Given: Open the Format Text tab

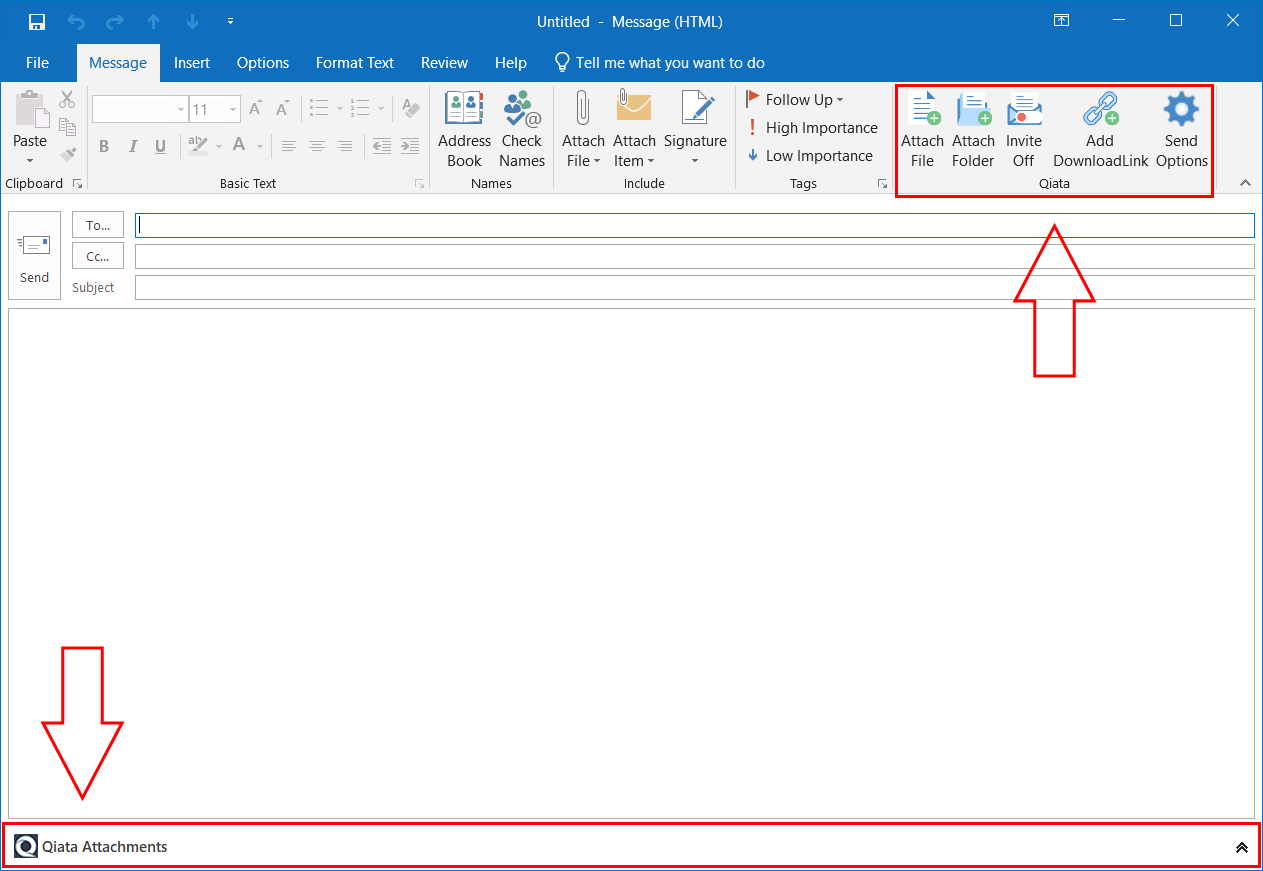Looking at the screenshot, I should [x=355, y=63].
